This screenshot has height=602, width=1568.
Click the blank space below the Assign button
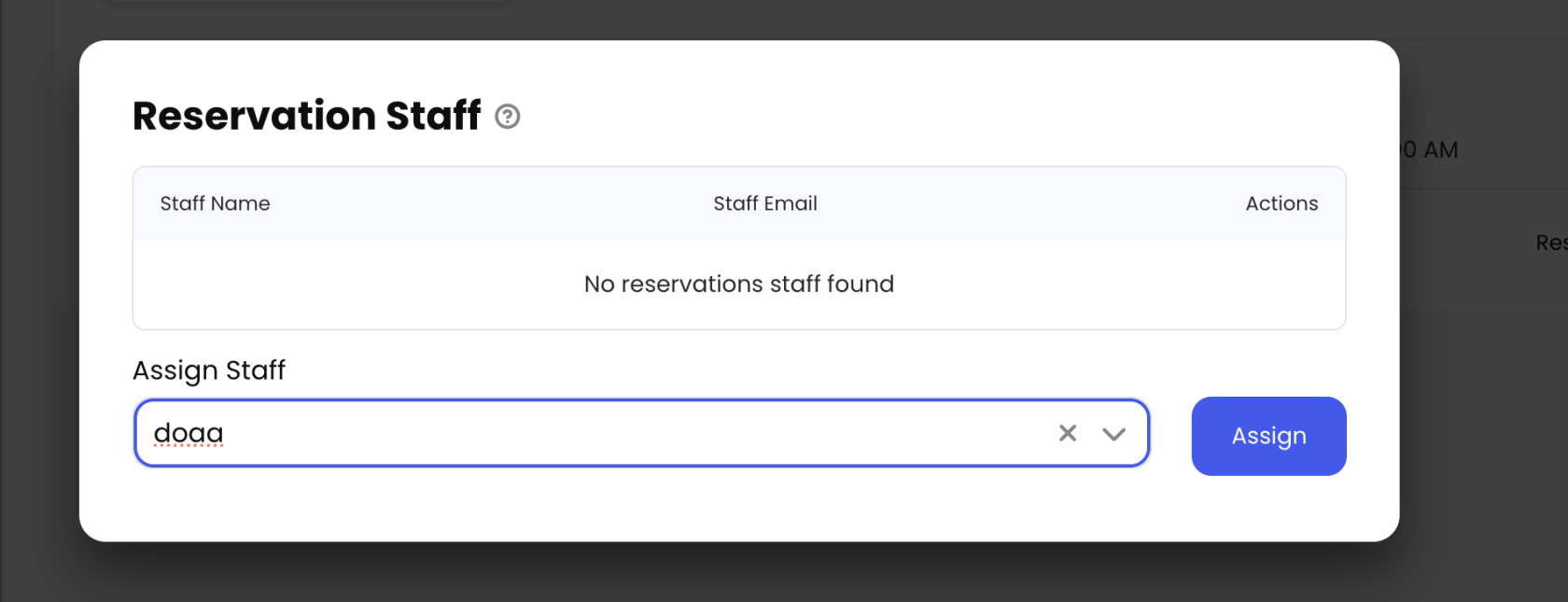pyautogui.click(x=1268, y=508)
